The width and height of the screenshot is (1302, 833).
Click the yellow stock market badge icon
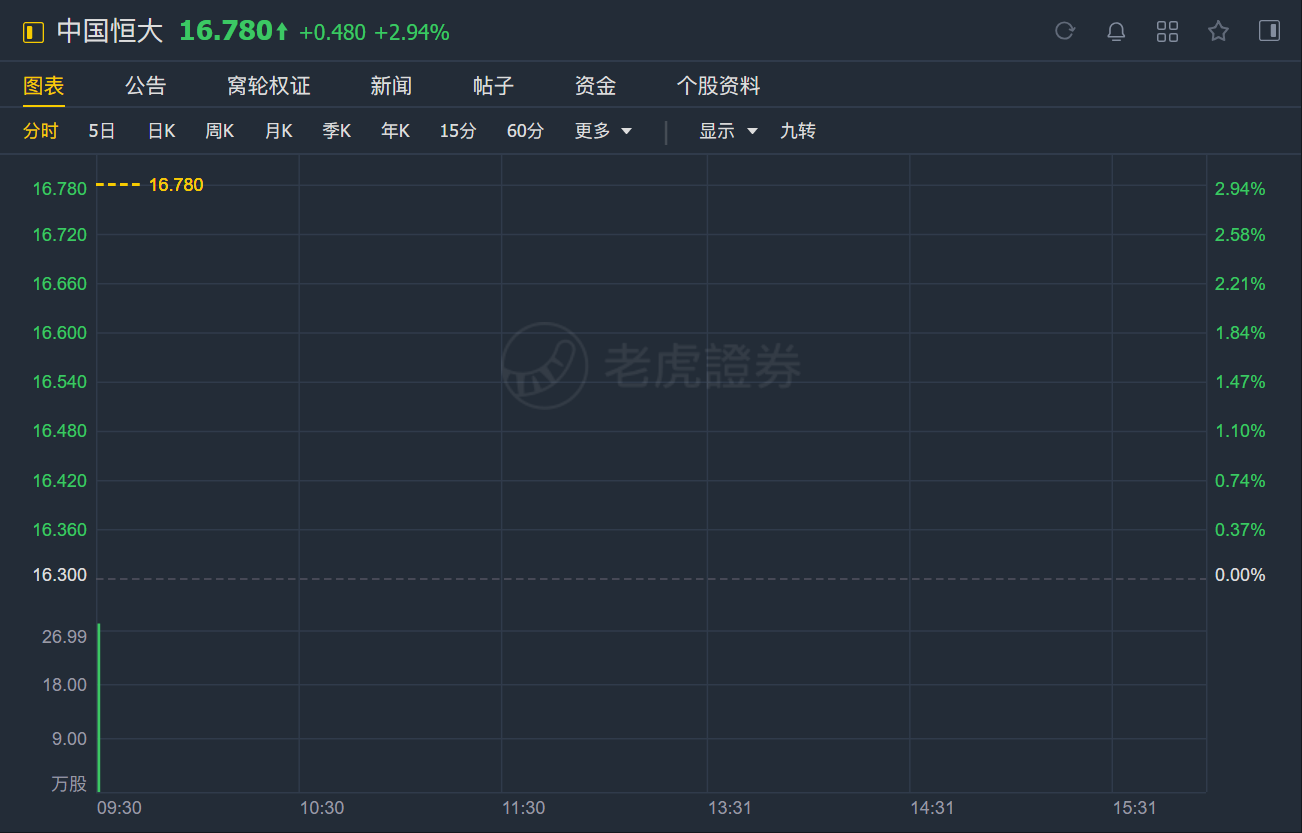click(x=34, y=33)
